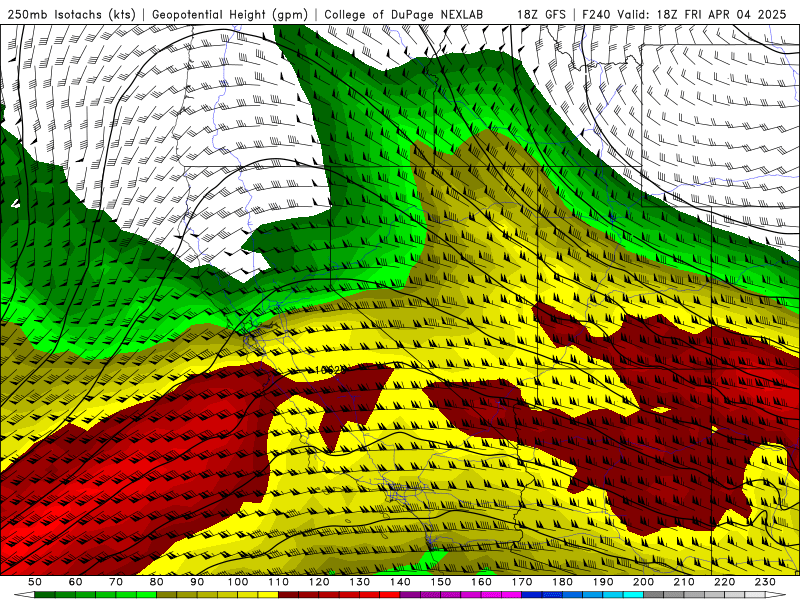The width and height of the screenshot is (800, 600).
Task: Click the 150 value on the color scale
Action: [x=441, y=582]
